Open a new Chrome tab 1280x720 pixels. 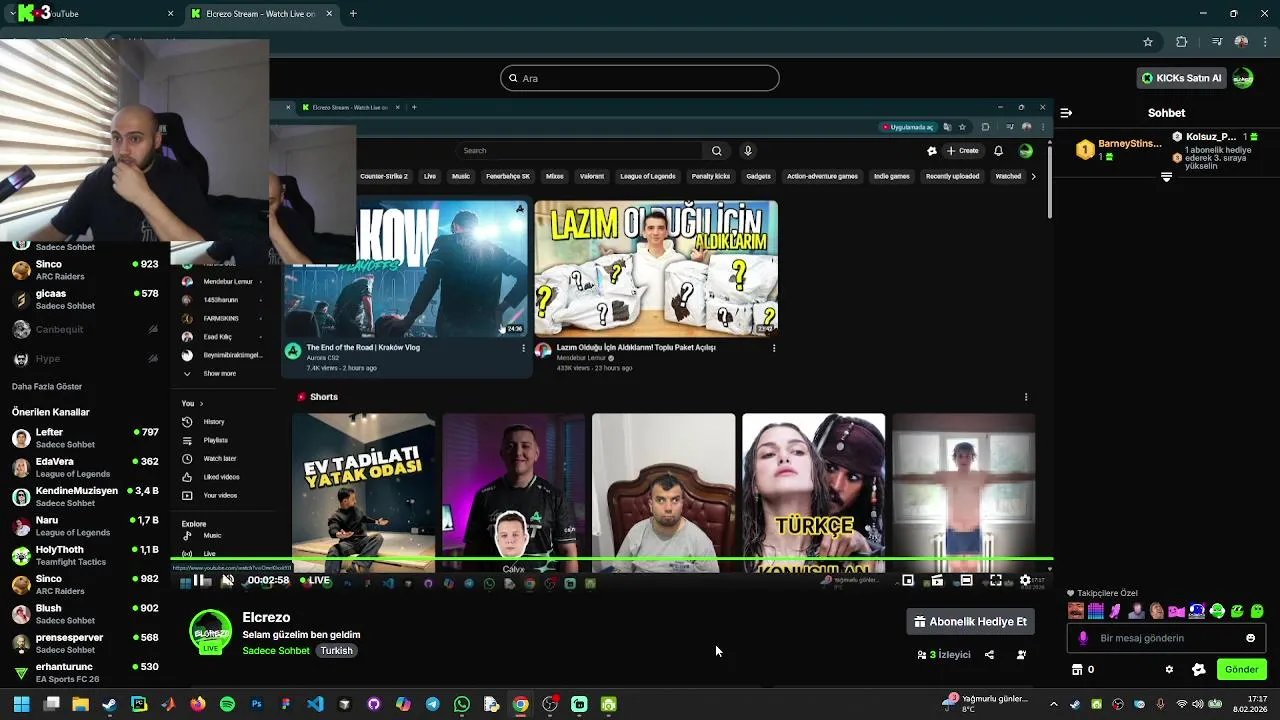[353, 14]
